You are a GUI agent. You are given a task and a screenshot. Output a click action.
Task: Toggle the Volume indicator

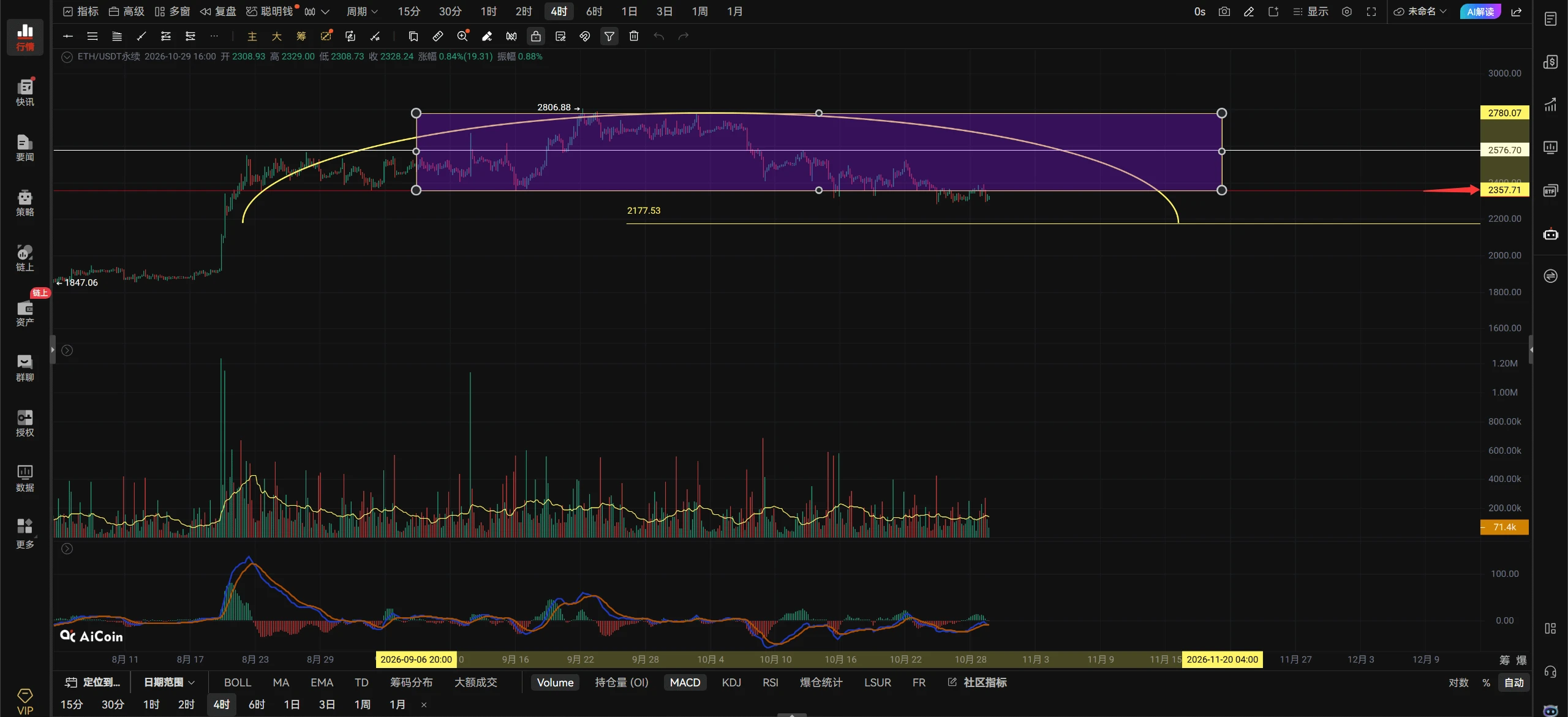click(555, 682)
